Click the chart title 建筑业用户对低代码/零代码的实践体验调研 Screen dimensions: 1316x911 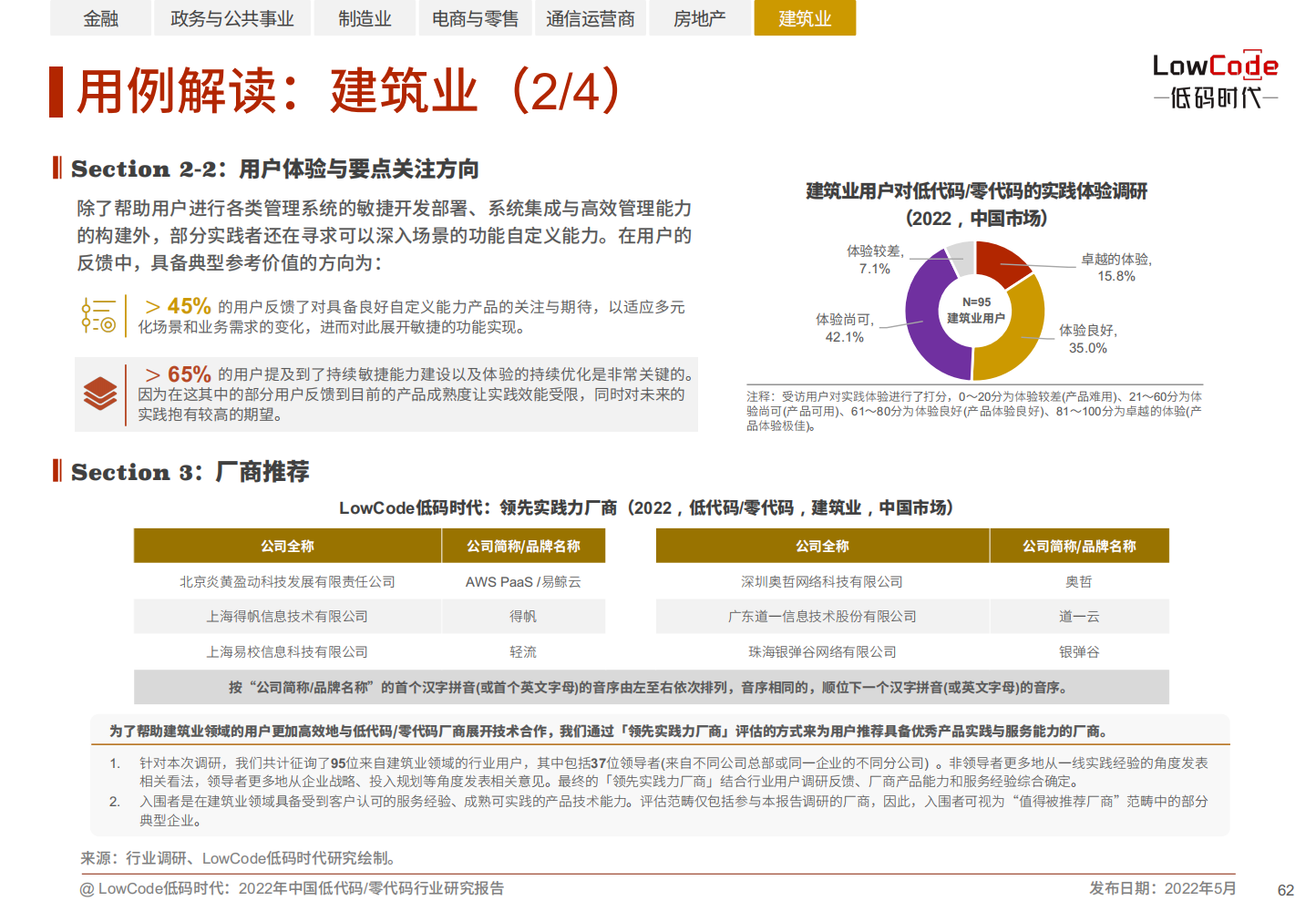[976, 191]
